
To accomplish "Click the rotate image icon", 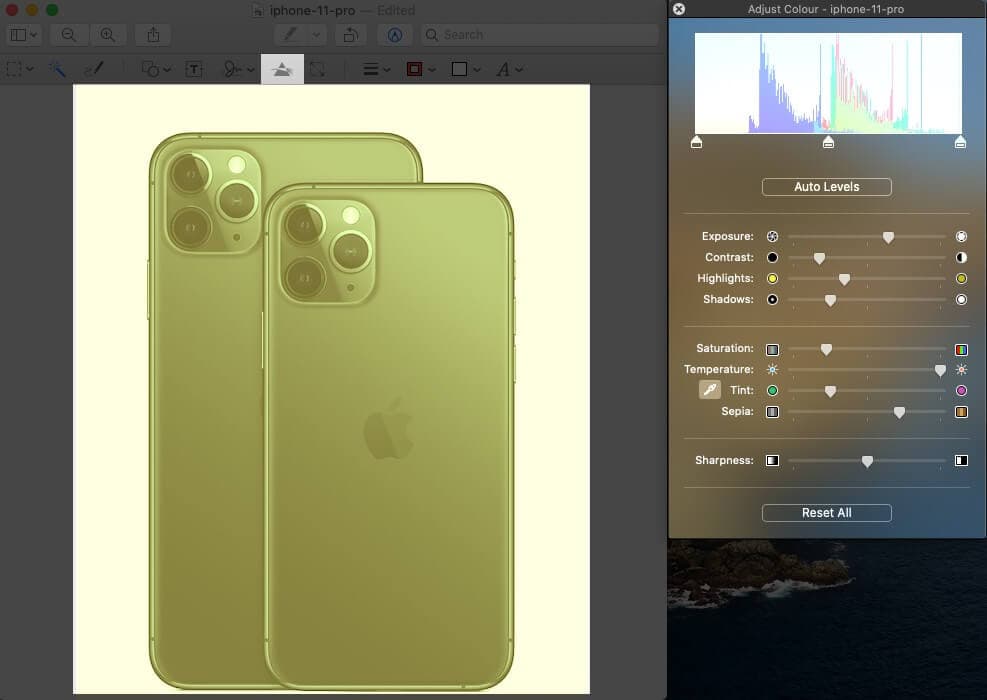I will tap(351, 35).
